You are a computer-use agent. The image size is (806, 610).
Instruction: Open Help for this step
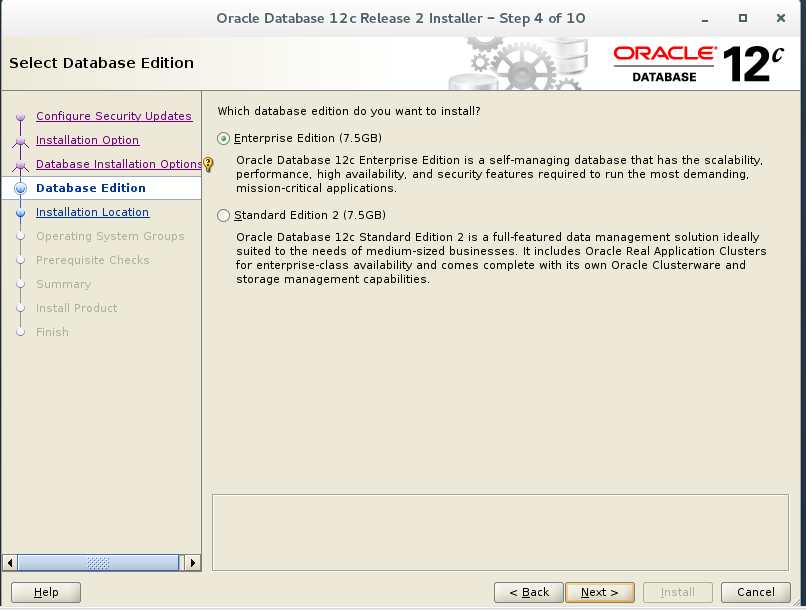coord(46,592)
